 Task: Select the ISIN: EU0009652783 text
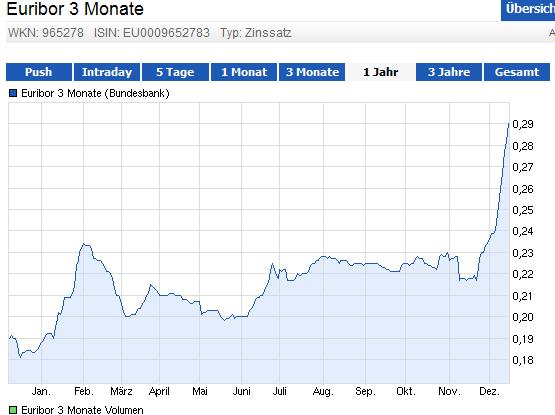point(152,33)
